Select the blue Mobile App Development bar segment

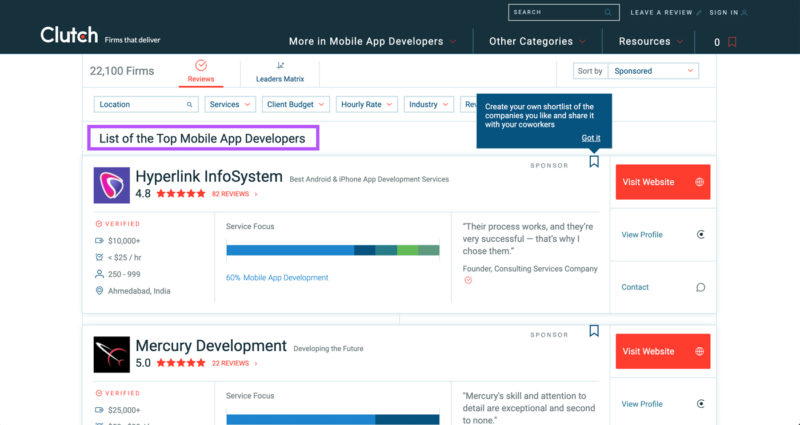[290, 250]
